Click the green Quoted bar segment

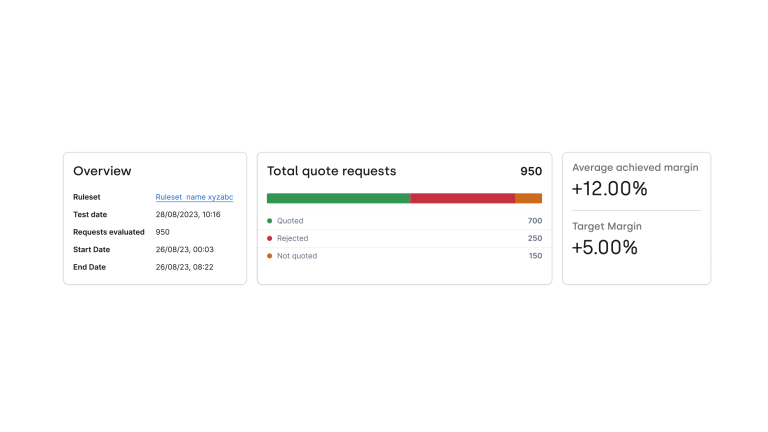[338, 198]
